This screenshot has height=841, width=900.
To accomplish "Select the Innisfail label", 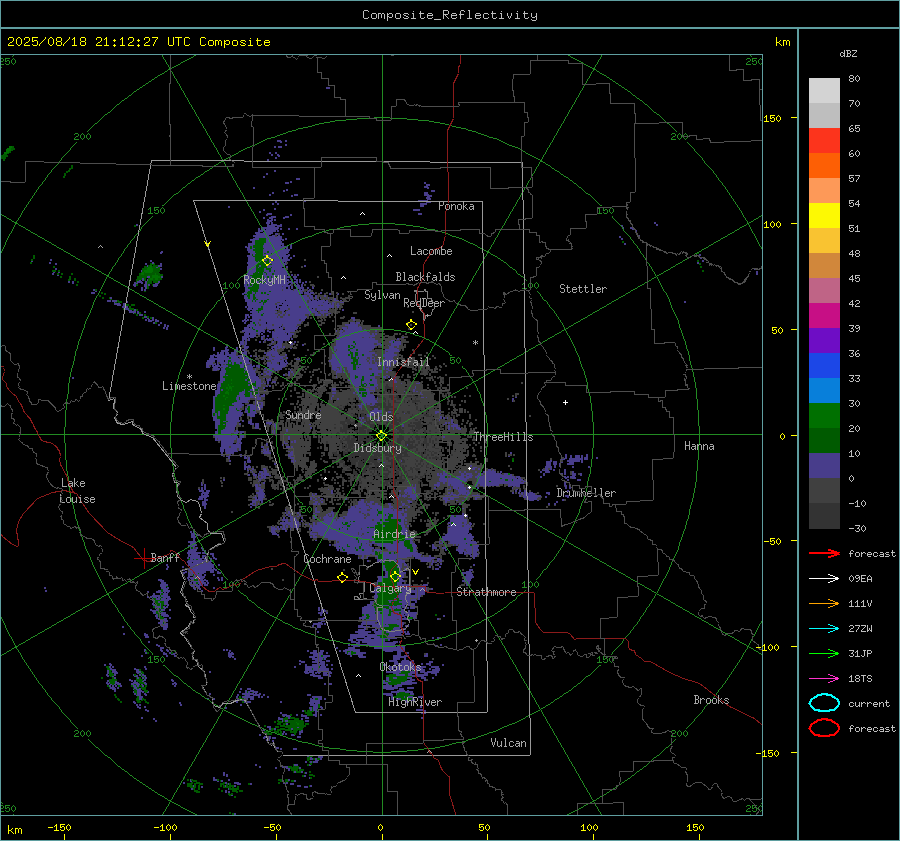I will 403,362.
